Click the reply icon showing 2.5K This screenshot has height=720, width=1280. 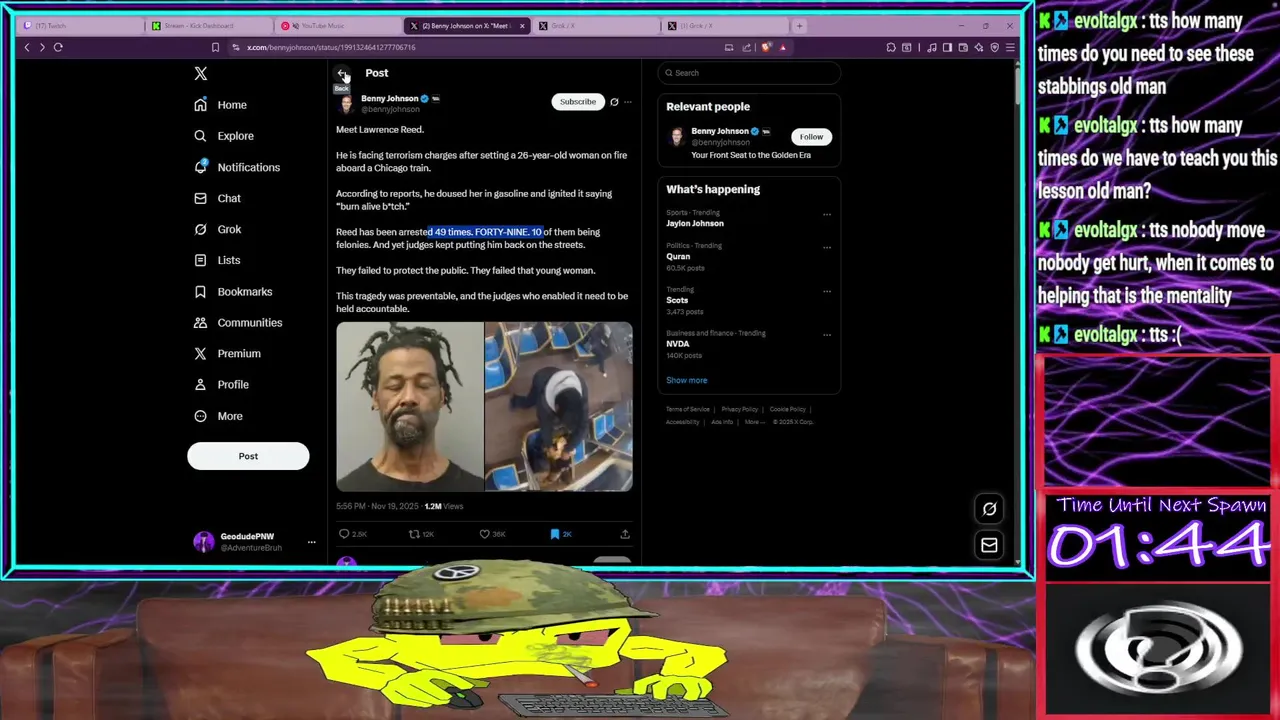(x=344, y=534)
